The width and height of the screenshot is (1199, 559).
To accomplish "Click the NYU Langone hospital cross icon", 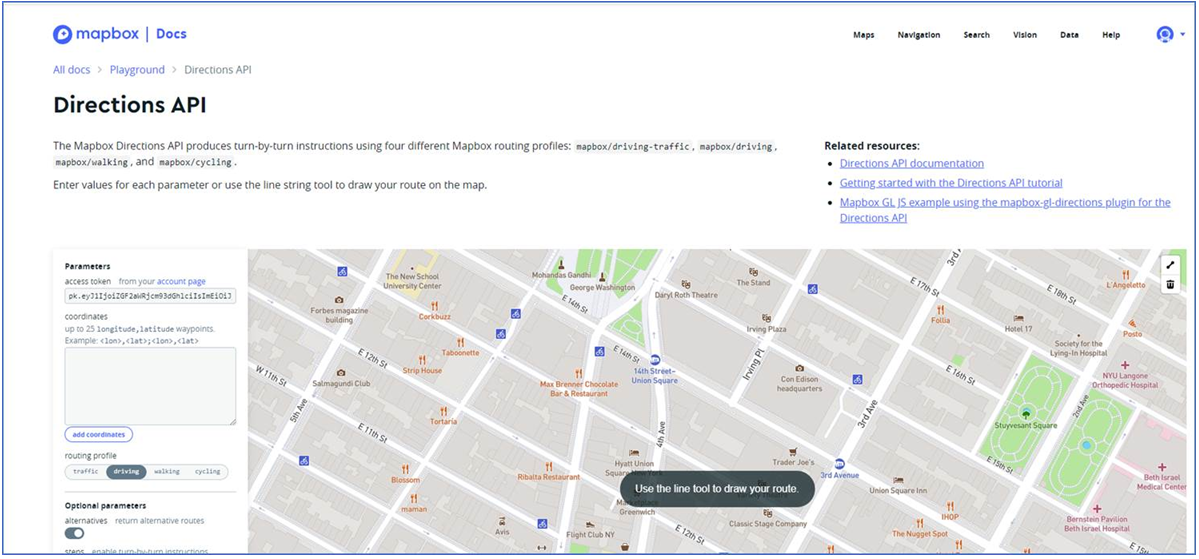I will click(1125, 365).
